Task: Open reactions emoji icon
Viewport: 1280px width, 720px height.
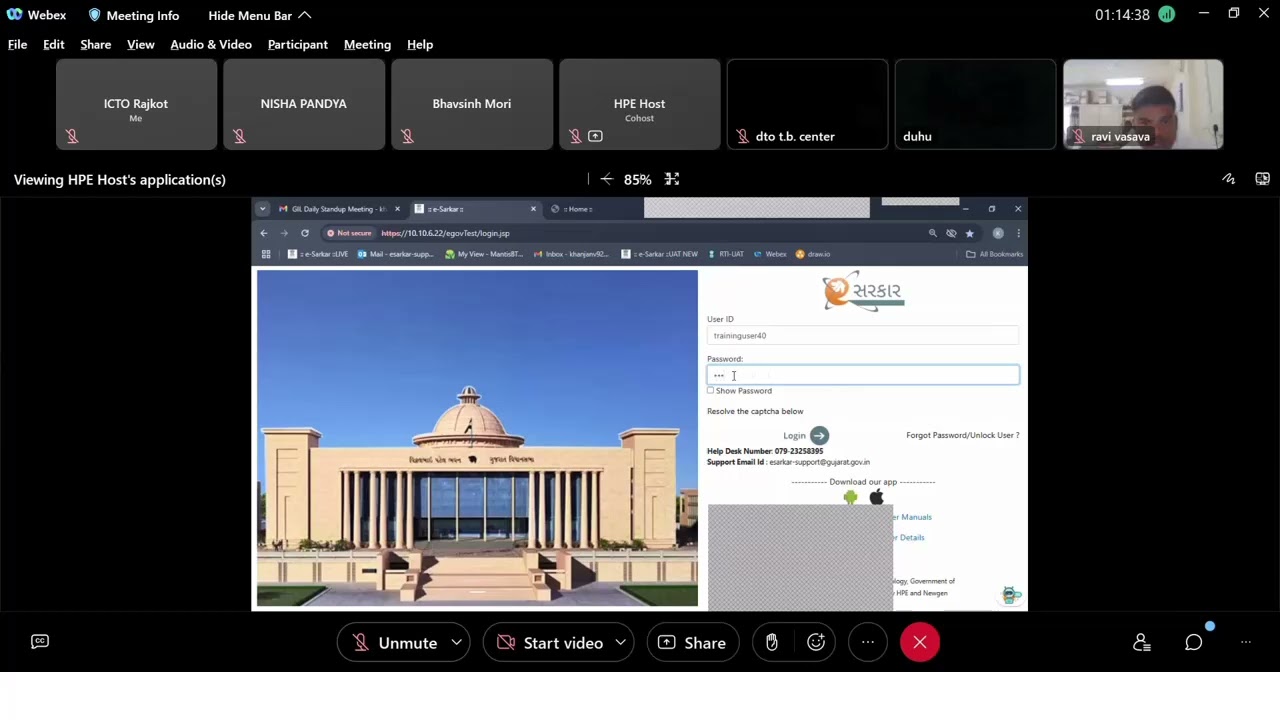Action: click(x=816, y=642)
